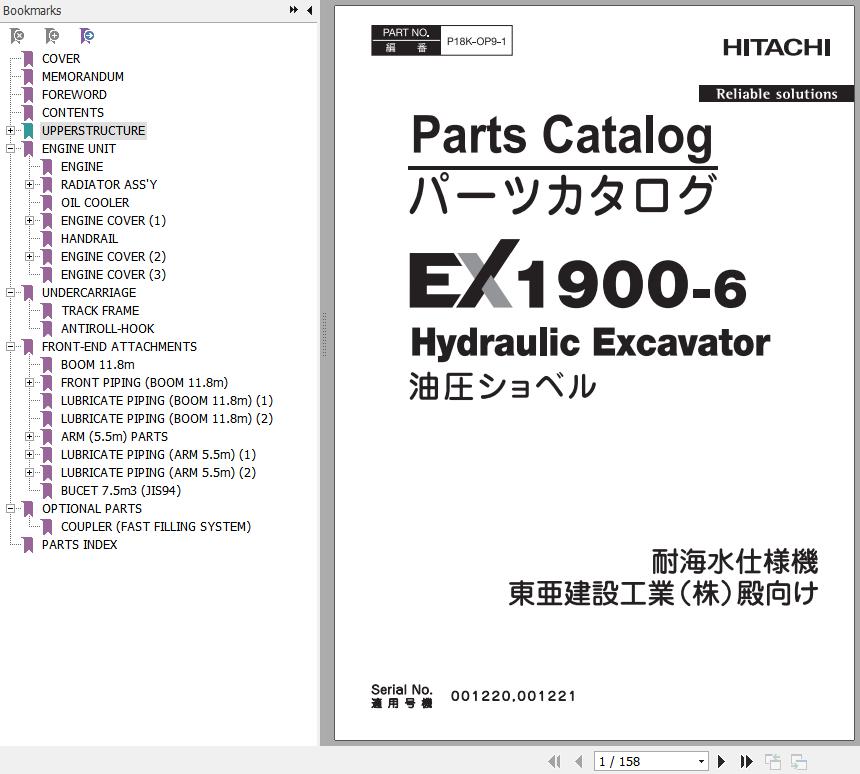Screen dimensions: 860x774
Task: Open LUBRICATE PIPING (BOOM 11.8m) (2)
Action: (167, 419)
